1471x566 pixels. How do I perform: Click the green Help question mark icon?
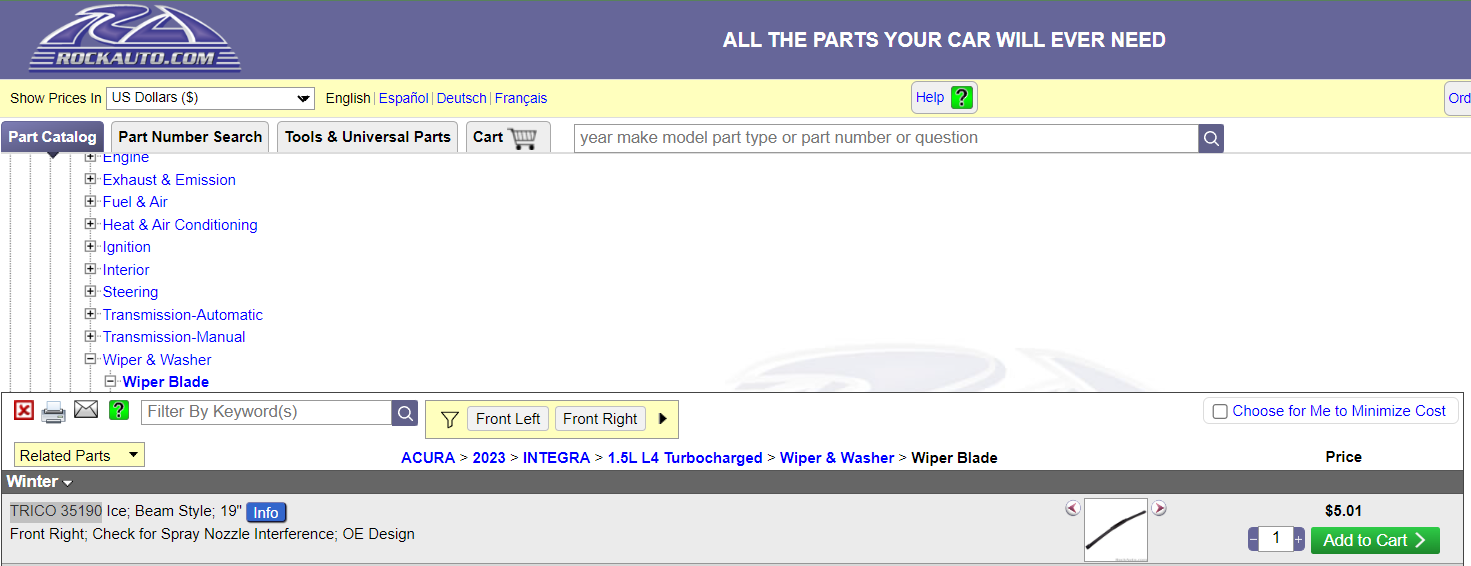click(x=961, y=98)
